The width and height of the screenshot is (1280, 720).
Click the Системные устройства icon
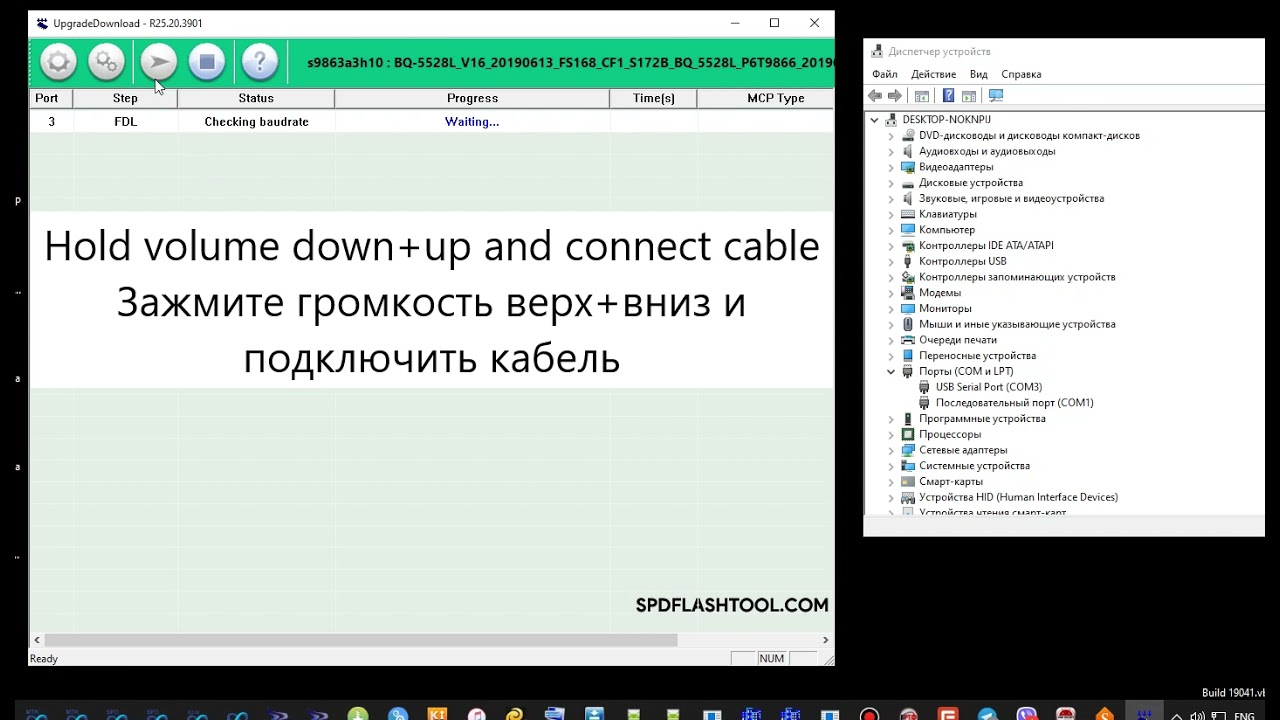click(x=908, y=466)
